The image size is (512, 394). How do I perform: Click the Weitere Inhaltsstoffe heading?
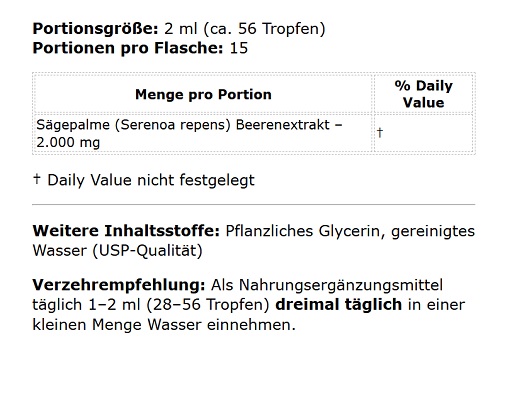point(126,231)
